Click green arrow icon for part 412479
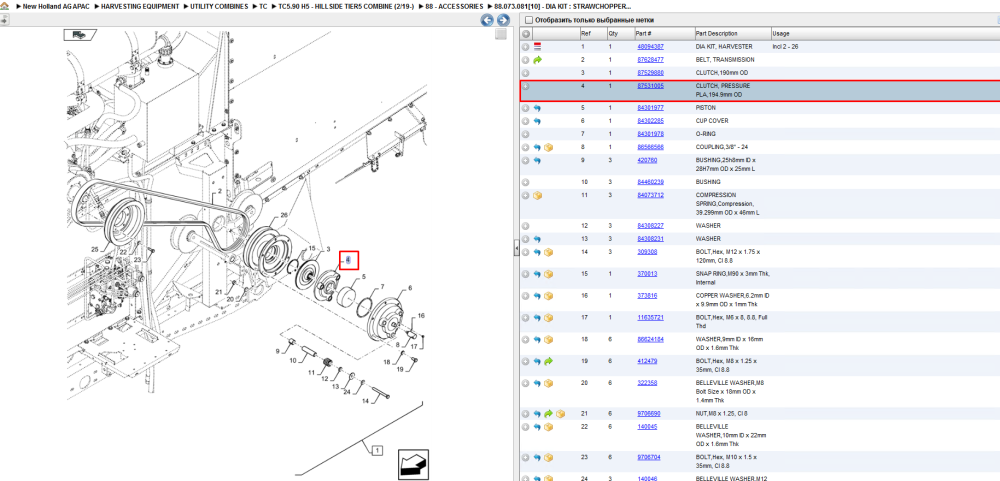The width and height of the screenshot is (1000, 481). (x=548, y=362)
